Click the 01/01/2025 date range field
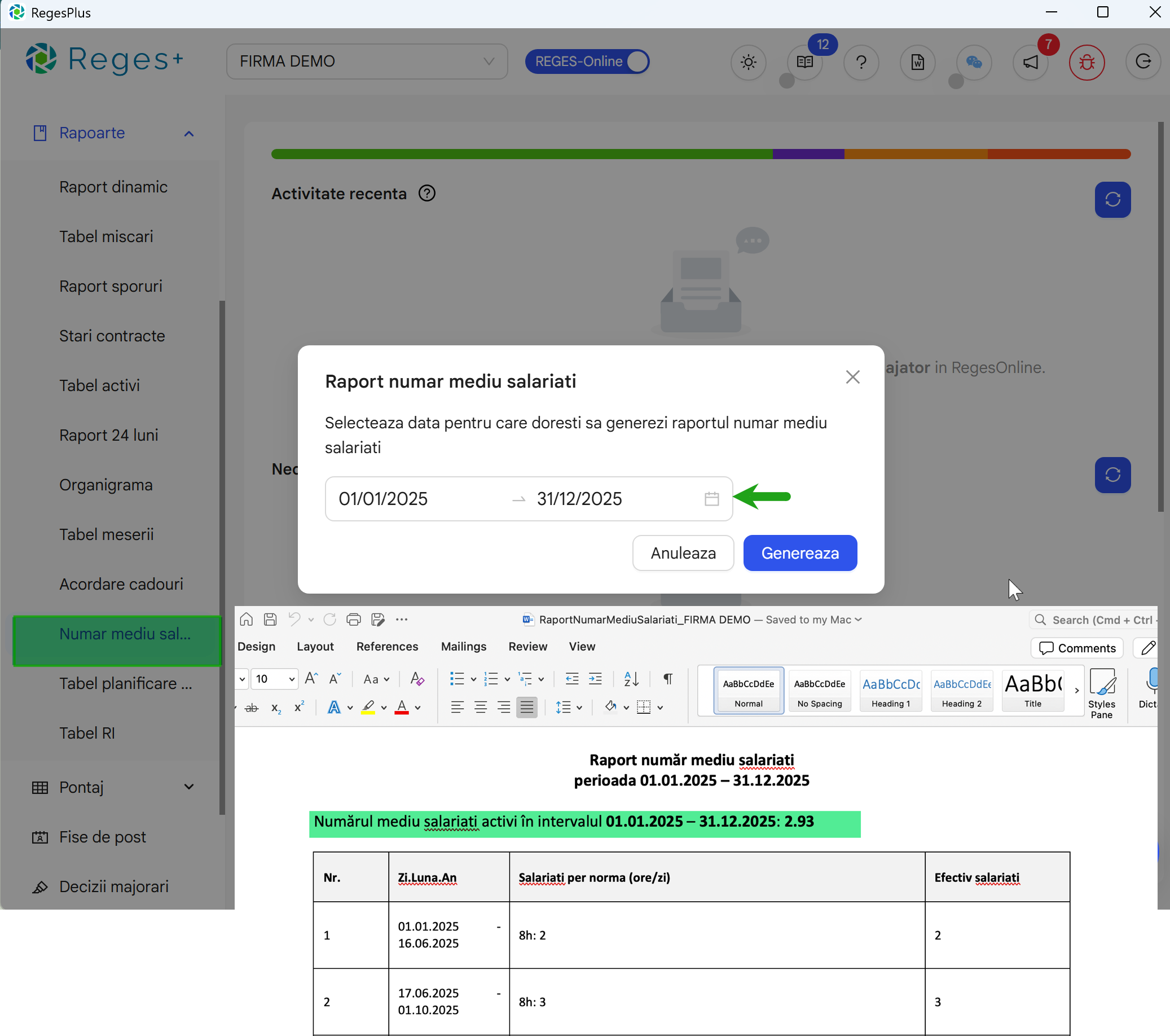Image resolution: width=1170 pixels, height=1036 pixels. click(x=383, y=498)
